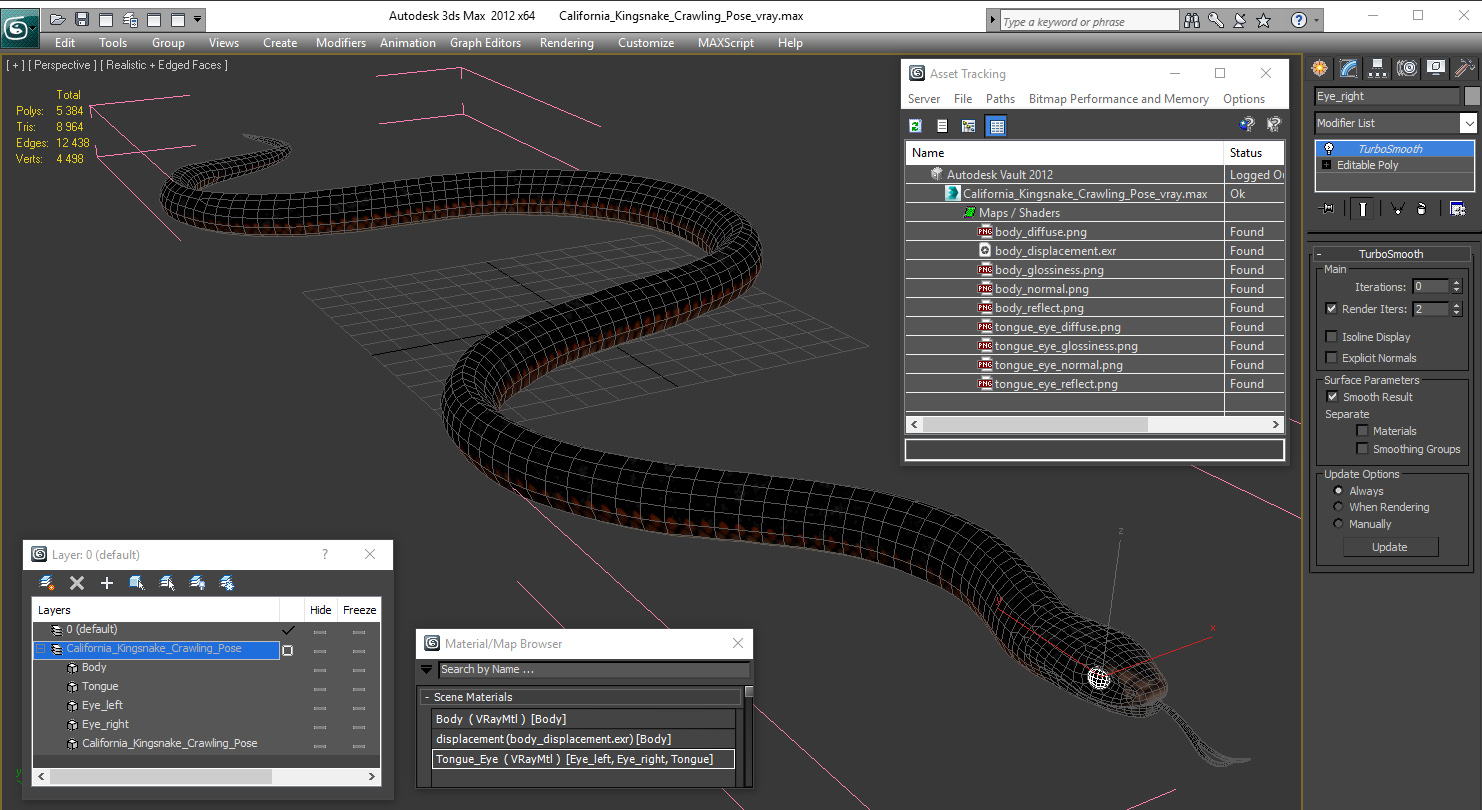Click the Status Log icon in Asset Tracking

coord(942,125)
